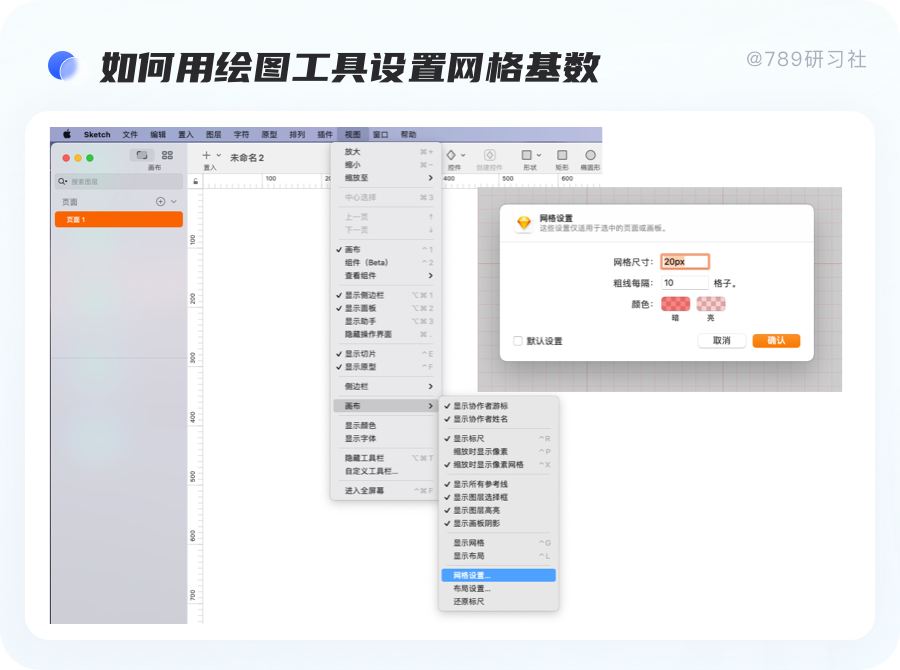Screen dimensions: 900x670
Task: Toggle 显示标尺 in canvas submenu
Action: pos(470,438)
